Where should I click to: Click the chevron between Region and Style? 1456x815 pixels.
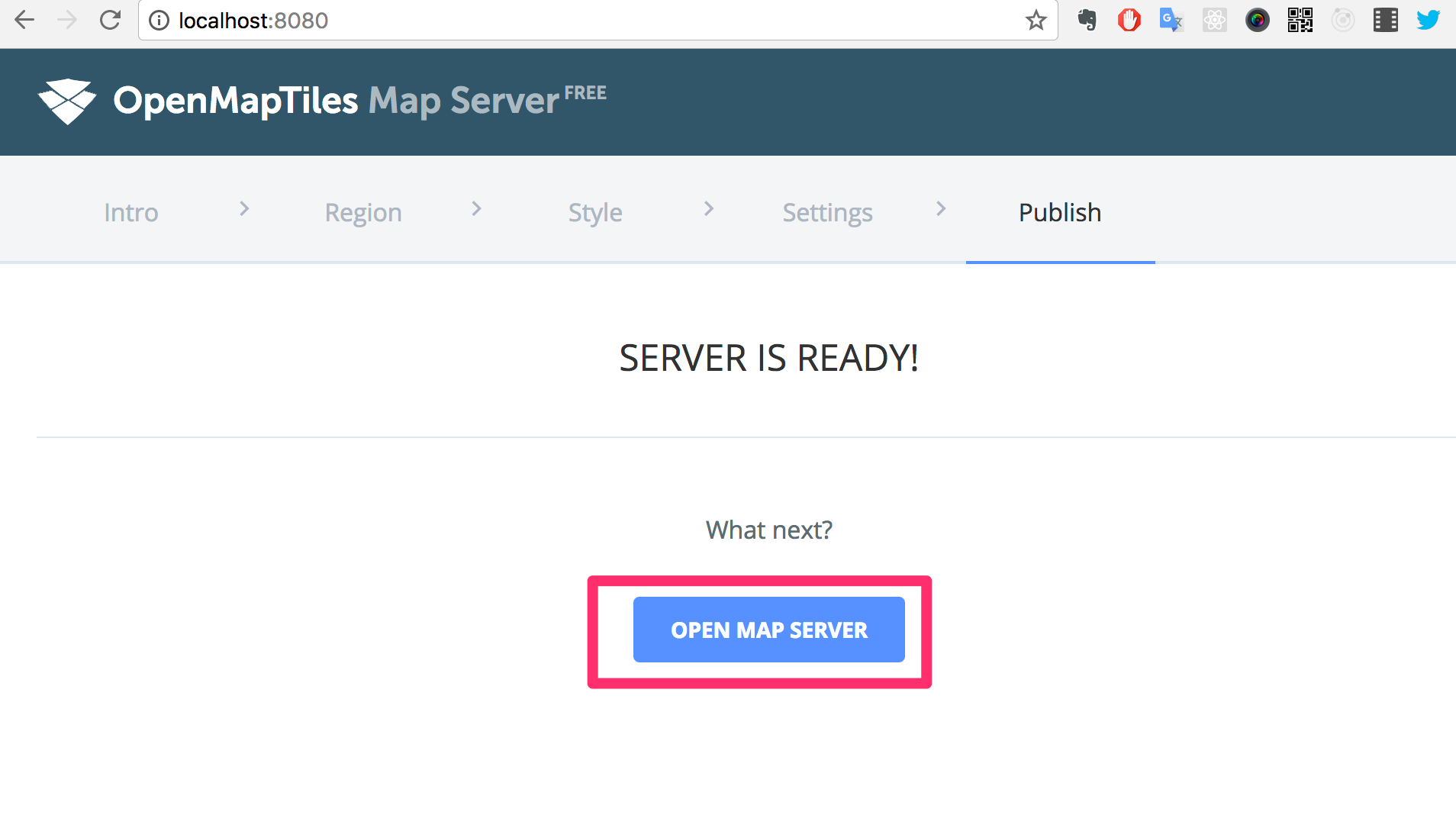pyautogui.click(x=477, y=208)
